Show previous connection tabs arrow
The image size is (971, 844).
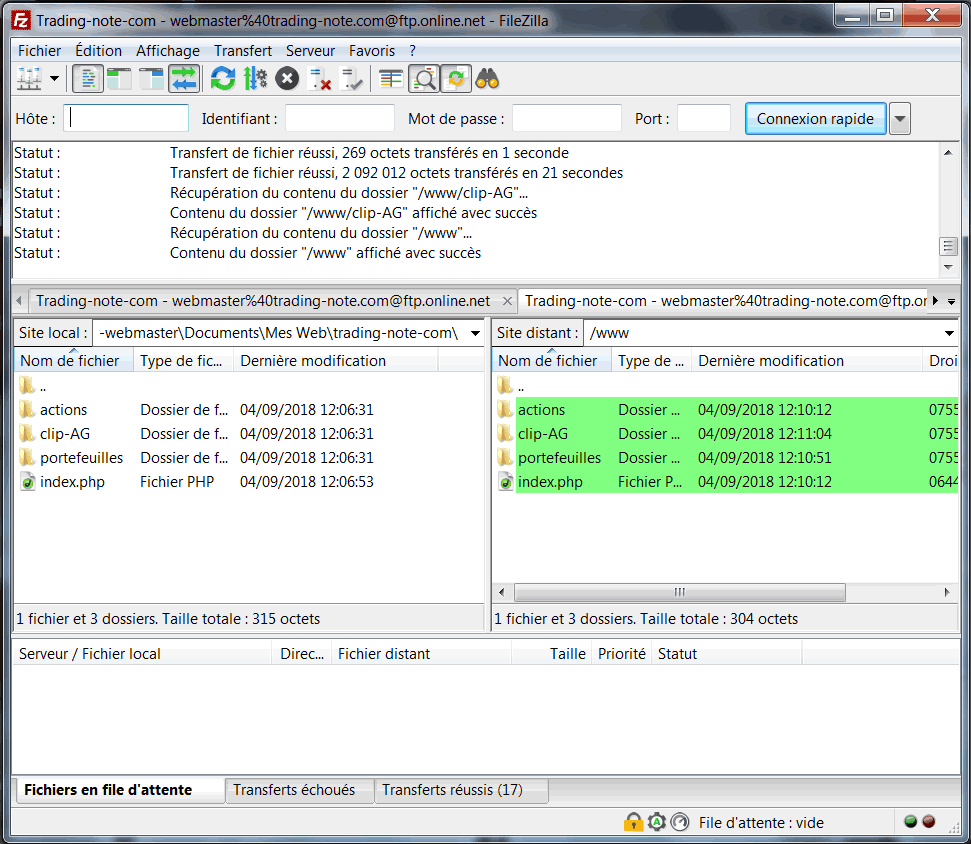point(19,301)
